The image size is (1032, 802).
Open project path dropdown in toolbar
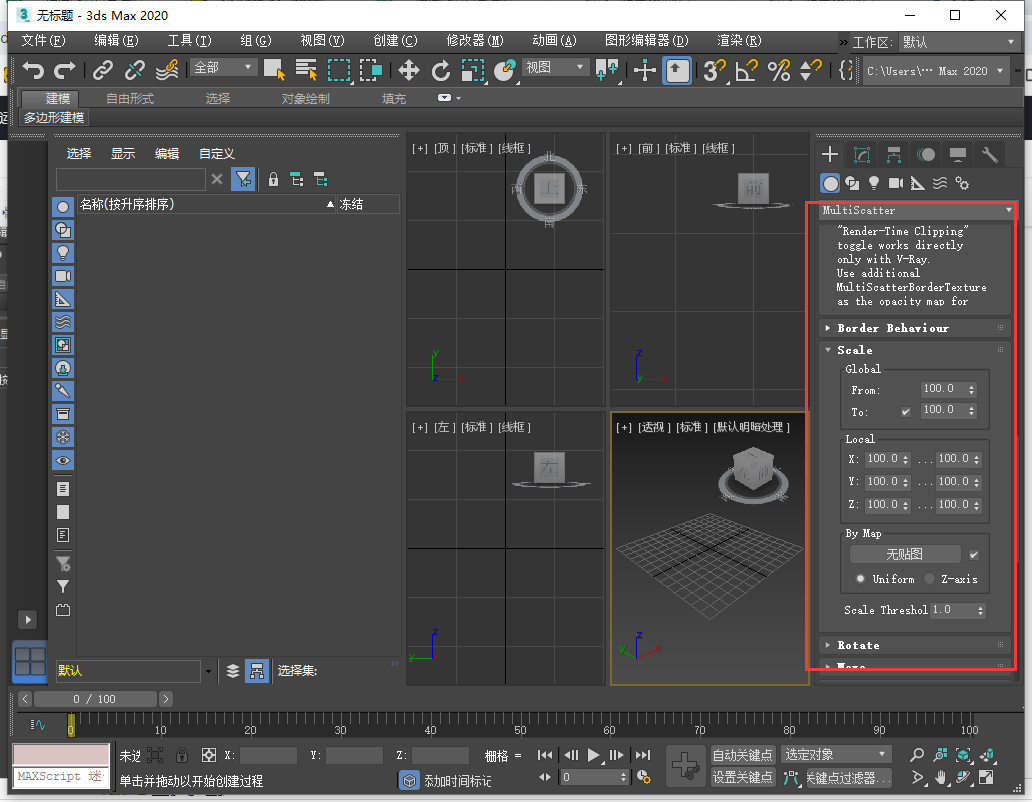[x=935, y=71]
